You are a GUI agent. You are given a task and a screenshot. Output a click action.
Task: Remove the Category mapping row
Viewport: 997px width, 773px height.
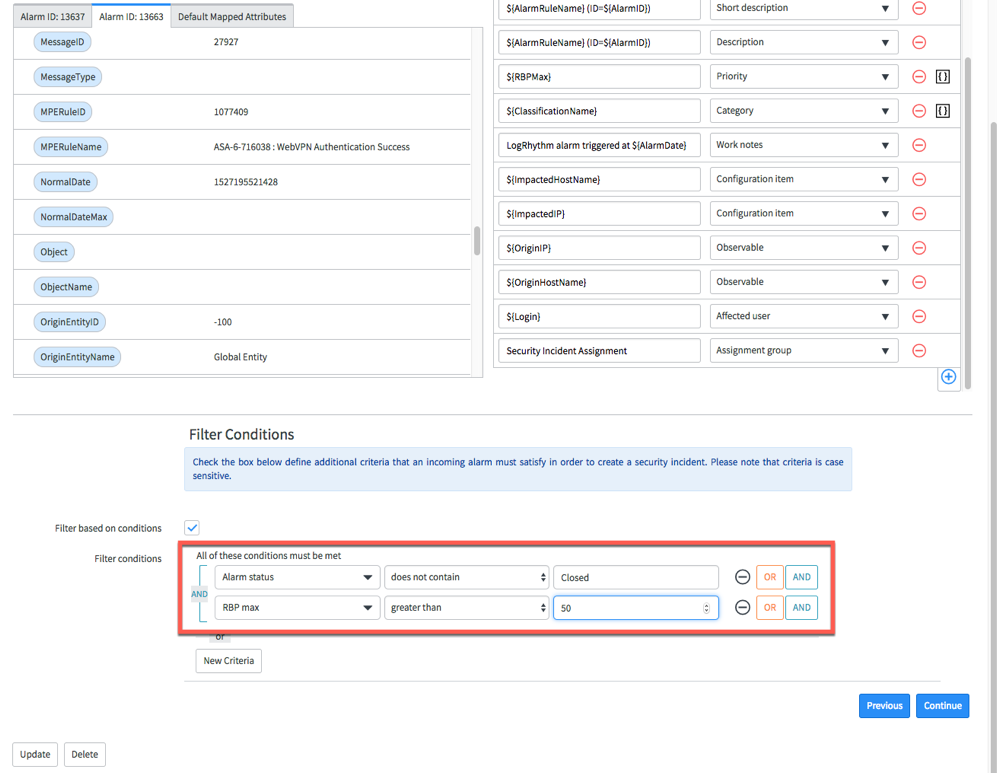[x=919, y=111]
